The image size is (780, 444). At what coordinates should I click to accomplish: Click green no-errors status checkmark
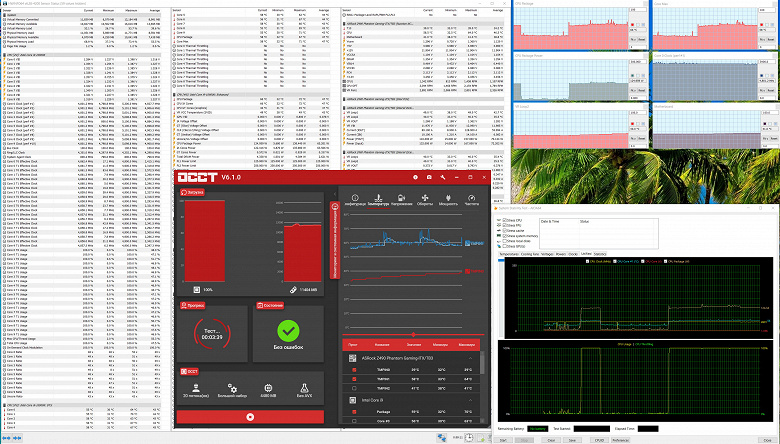pos(288,330)
